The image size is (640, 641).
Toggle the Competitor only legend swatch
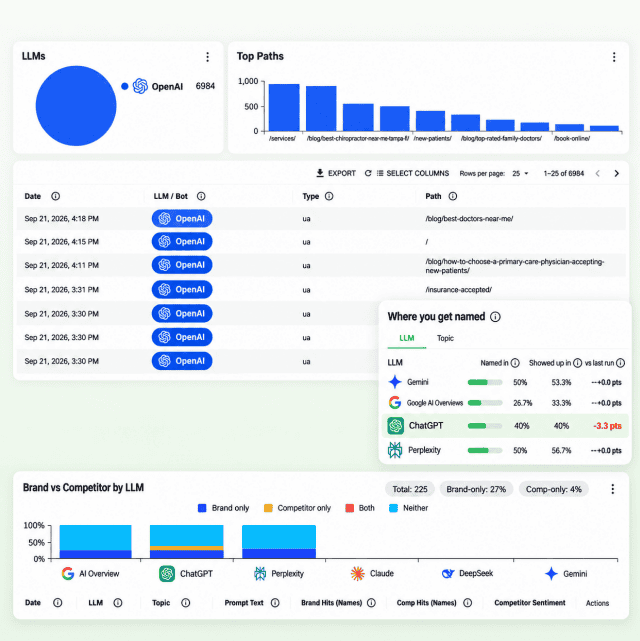tap(268, 508)
